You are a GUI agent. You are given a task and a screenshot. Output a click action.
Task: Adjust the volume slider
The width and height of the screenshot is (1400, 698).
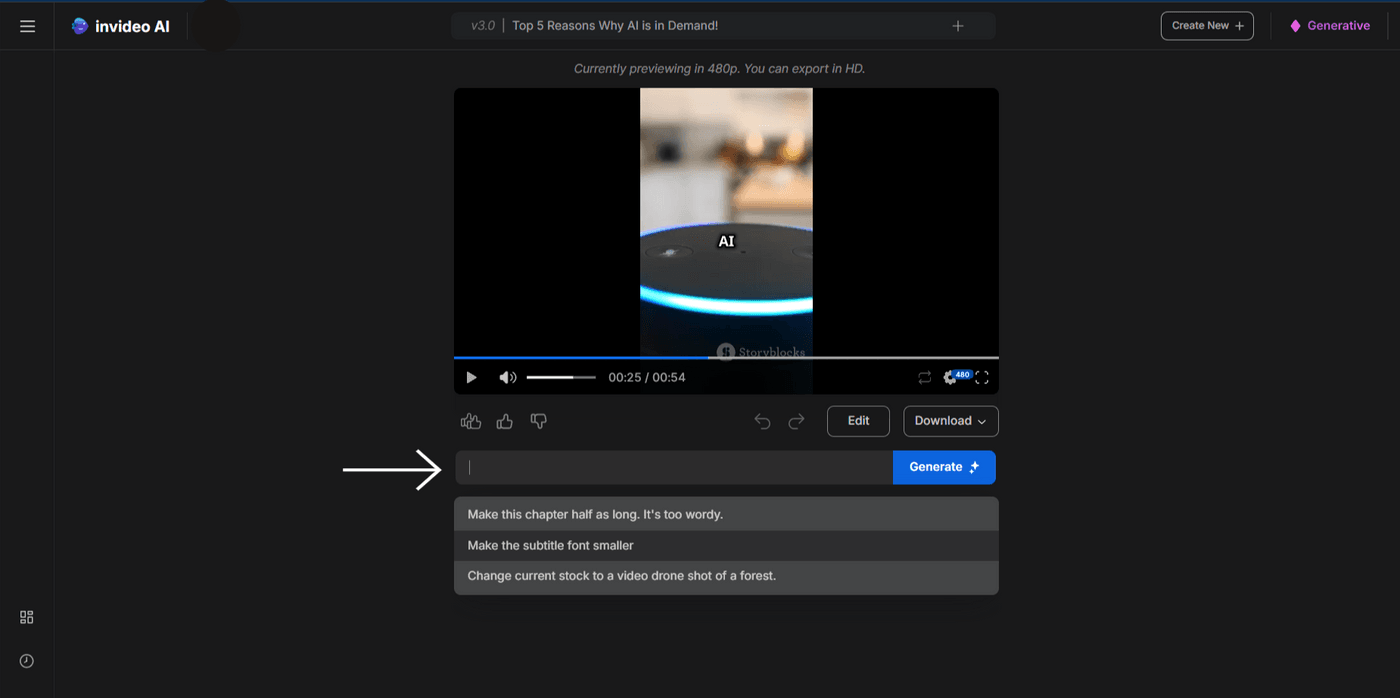pyautogui.click(x=560, y=377)
